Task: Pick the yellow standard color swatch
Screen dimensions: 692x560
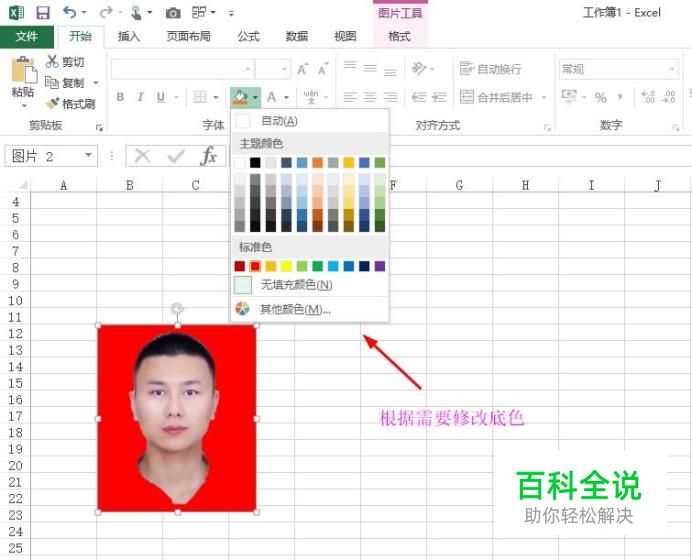Action: pyautogui.click(x=286, y=266)
